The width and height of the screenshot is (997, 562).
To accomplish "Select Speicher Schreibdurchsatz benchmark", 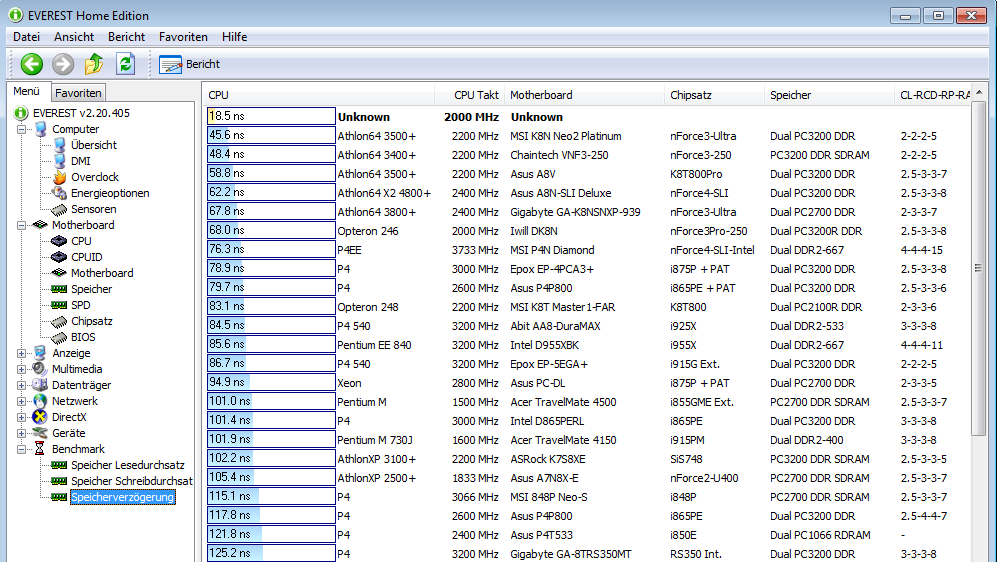I will 132,481.
